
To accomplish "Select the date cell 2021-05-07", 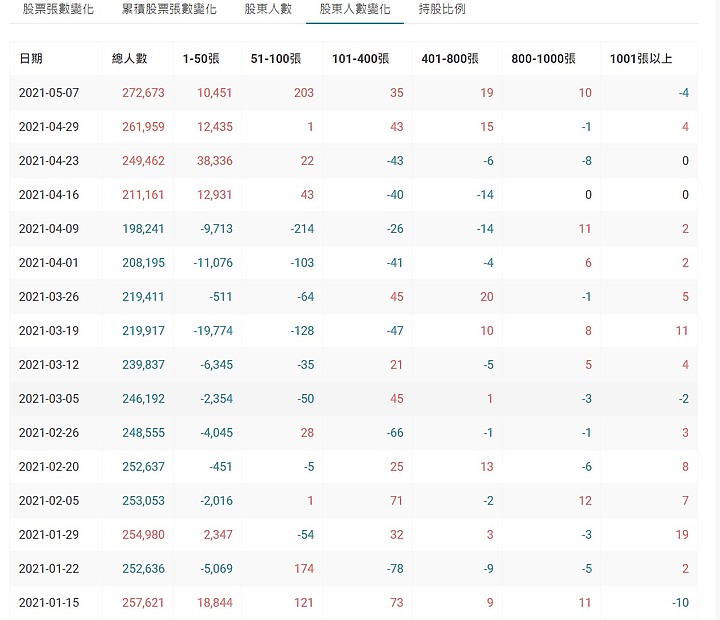I will click(x=49, y=93).
